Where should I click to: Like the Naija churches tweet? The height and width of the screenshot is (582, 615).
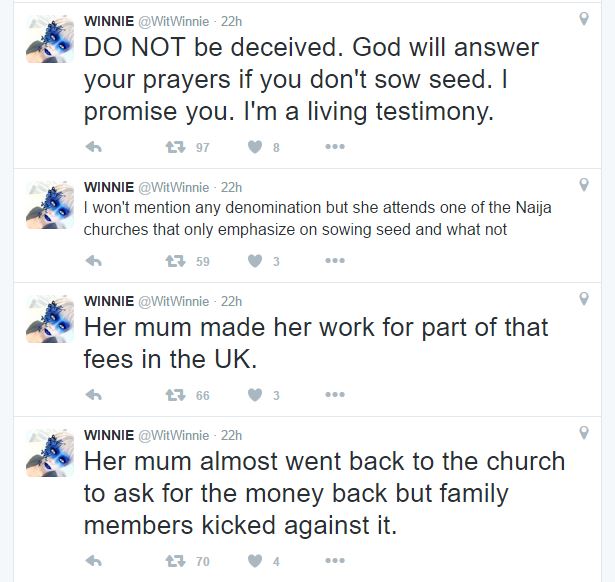click(x=254, y=262)
